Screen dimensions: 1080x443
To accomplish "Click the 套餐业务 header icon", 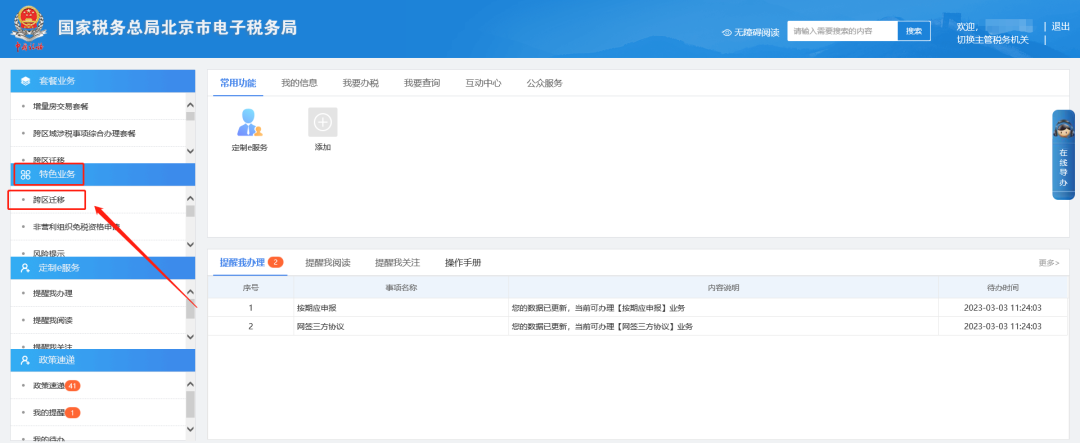I will [x=25, y=81].
